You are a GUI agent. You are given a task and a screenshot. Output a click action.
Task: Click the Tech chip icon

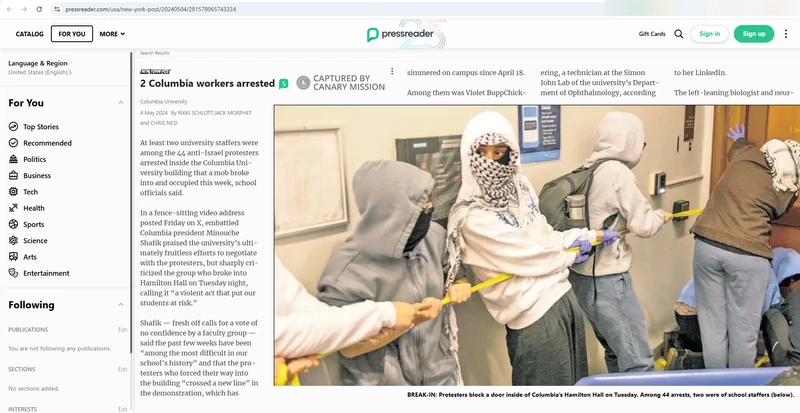click(x=13, y=191)
